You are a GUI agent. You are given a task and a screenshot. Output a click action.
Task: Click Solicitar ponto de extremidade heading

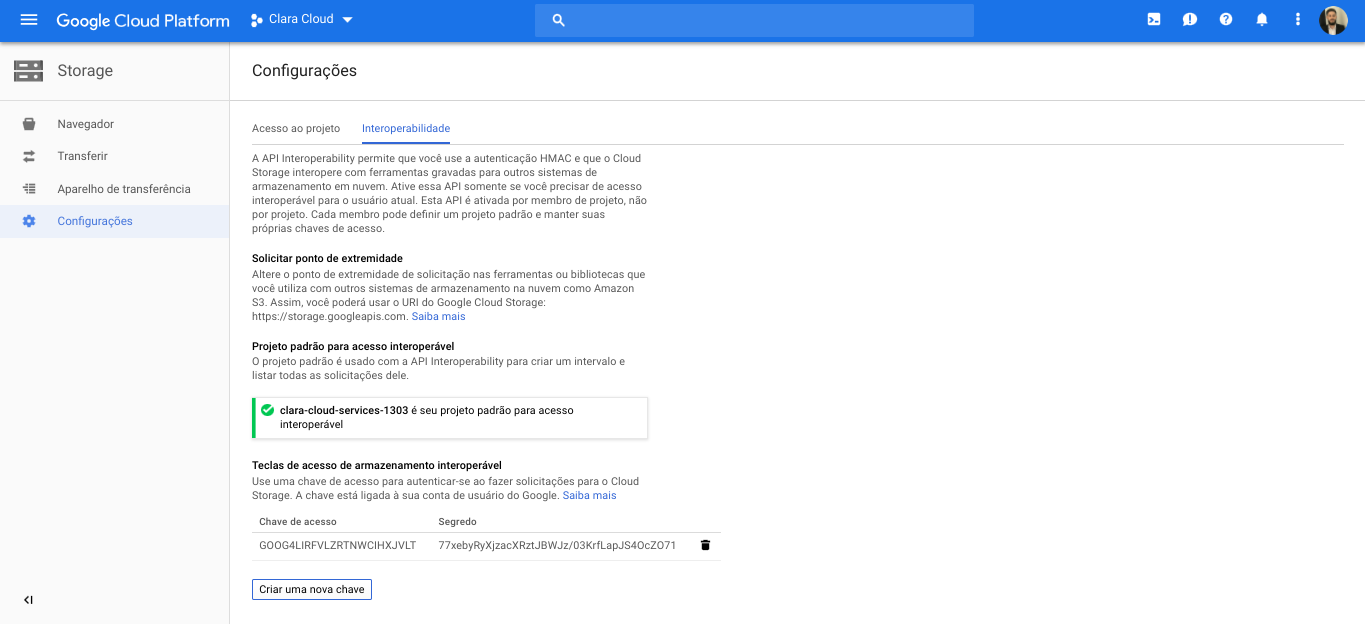pos(327,258)
